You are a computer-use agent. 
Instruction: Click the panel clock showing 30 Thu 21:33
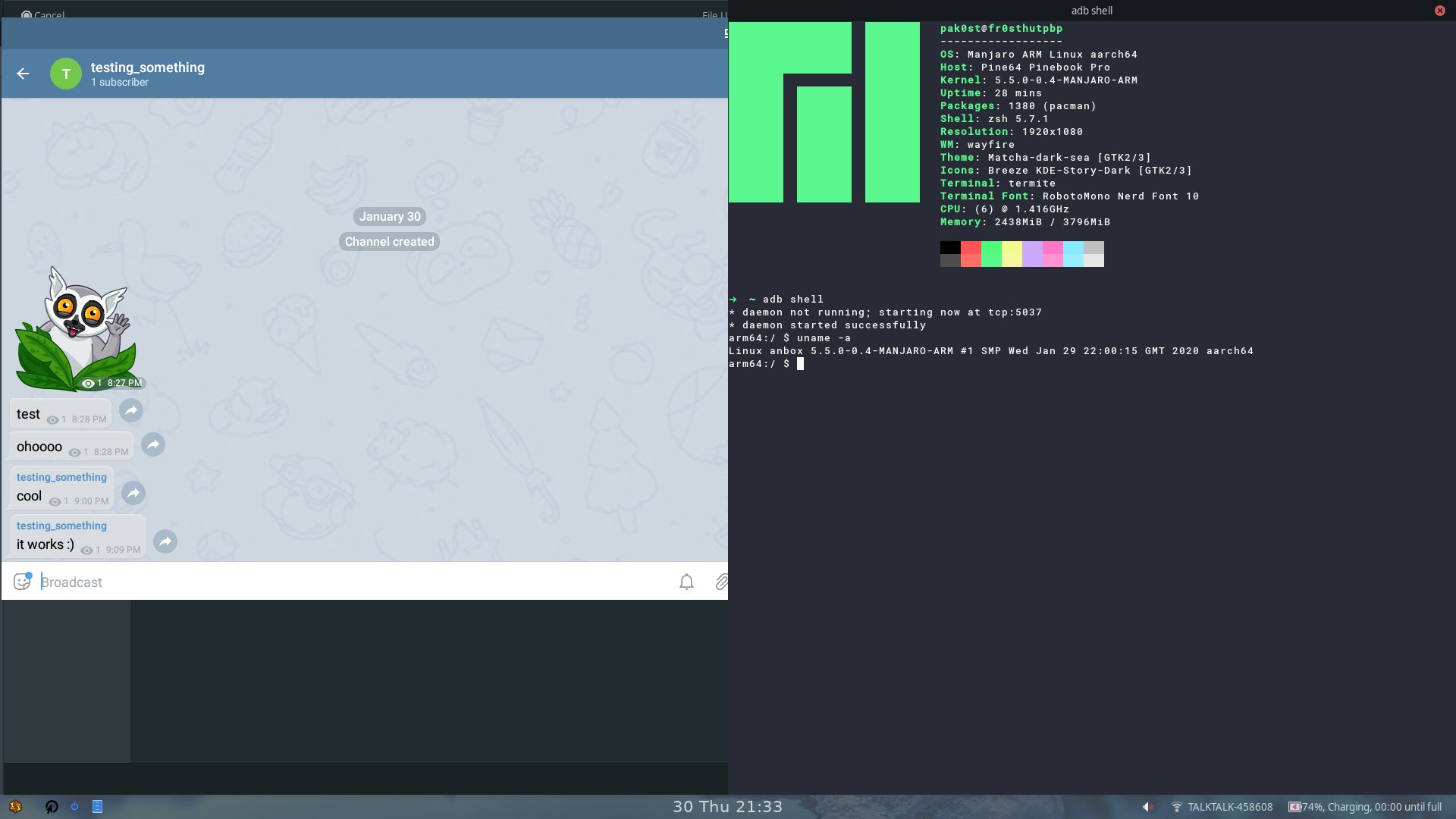[727, 806]
